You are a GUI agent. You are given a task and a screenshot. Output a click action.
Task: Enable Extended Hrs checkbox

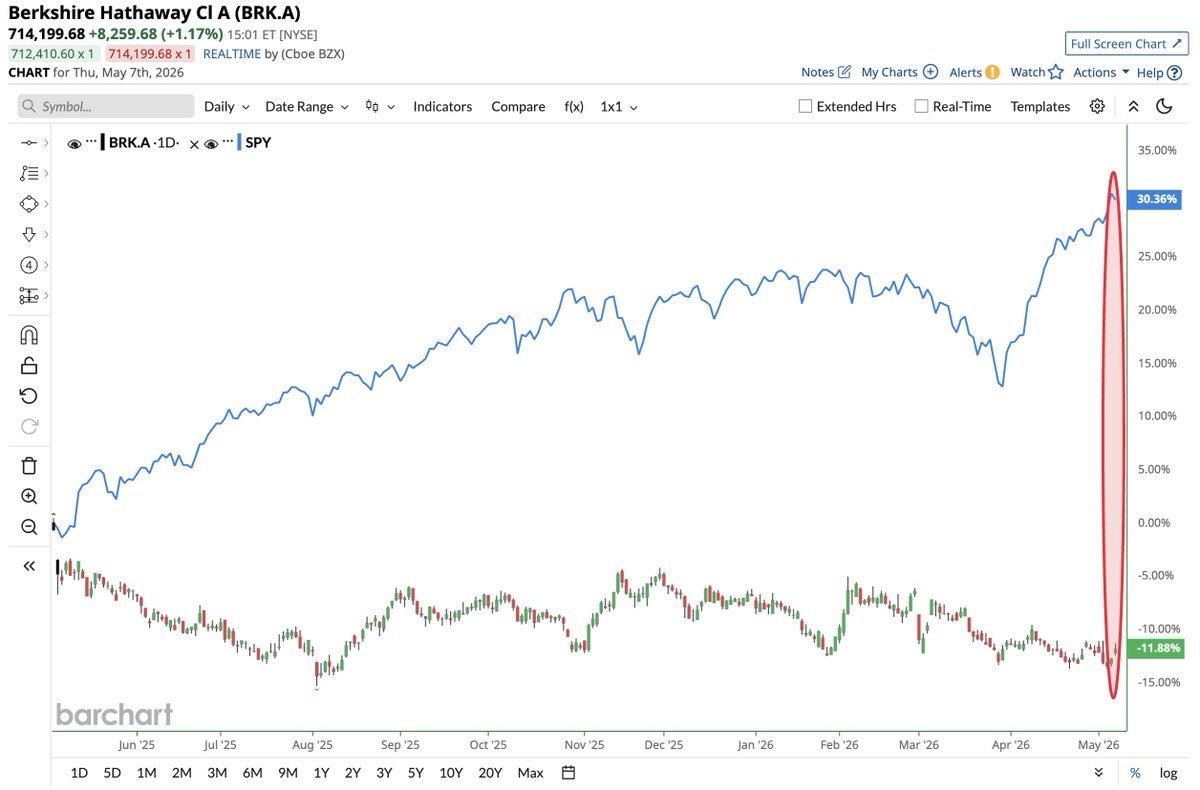pos(805,106)
